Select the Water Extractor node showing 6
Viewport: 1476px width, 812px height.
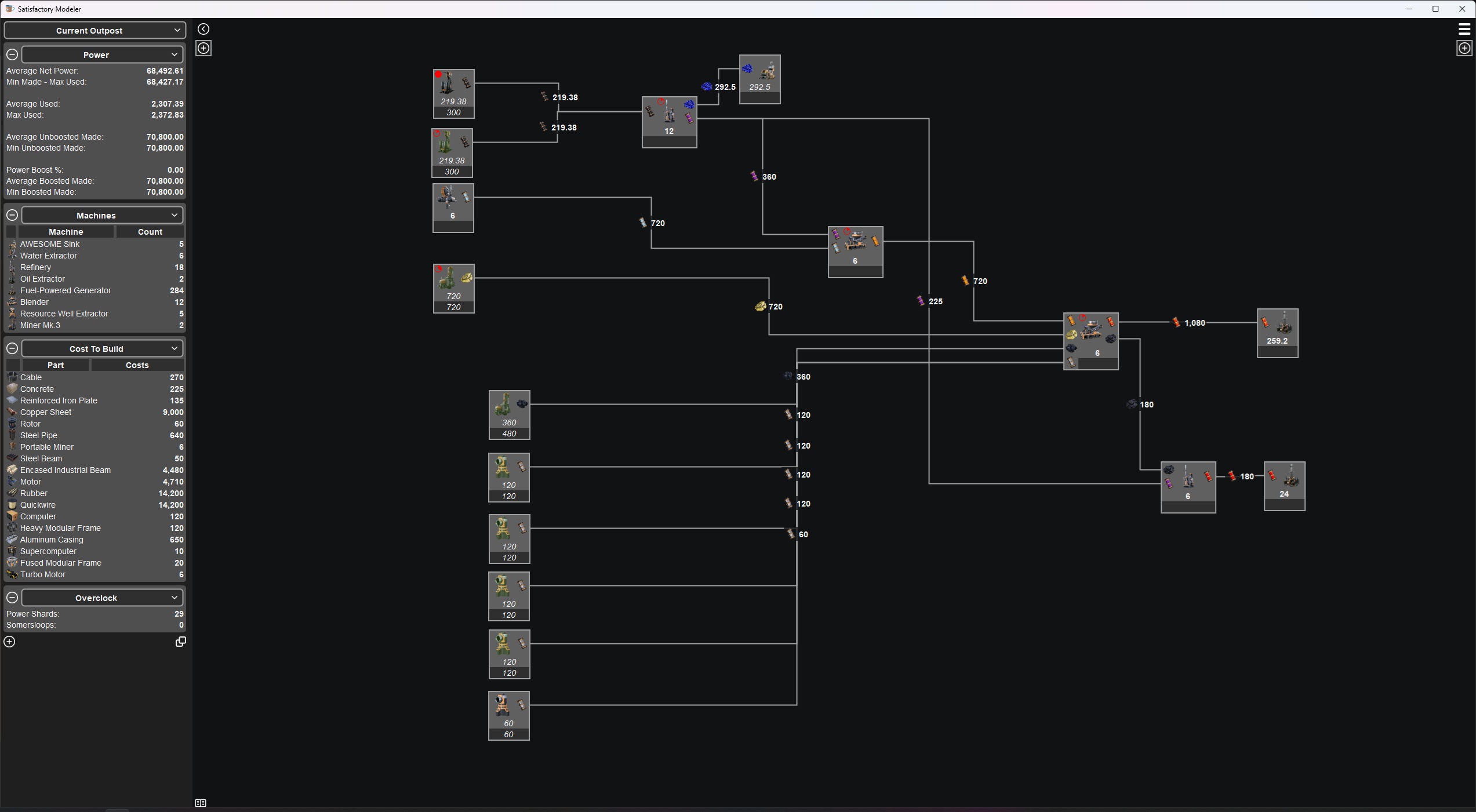(453, 207)
